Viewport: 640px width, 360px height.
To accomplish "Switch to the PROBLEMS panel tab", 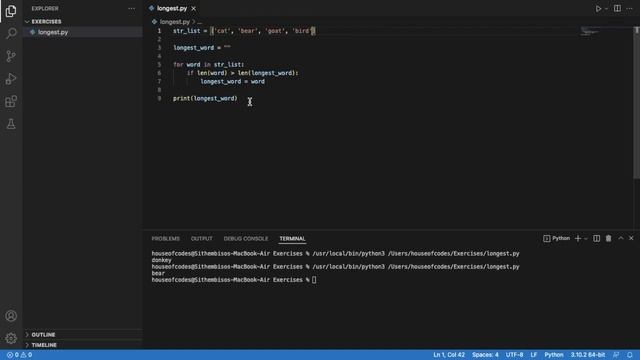I will point(165,238).
